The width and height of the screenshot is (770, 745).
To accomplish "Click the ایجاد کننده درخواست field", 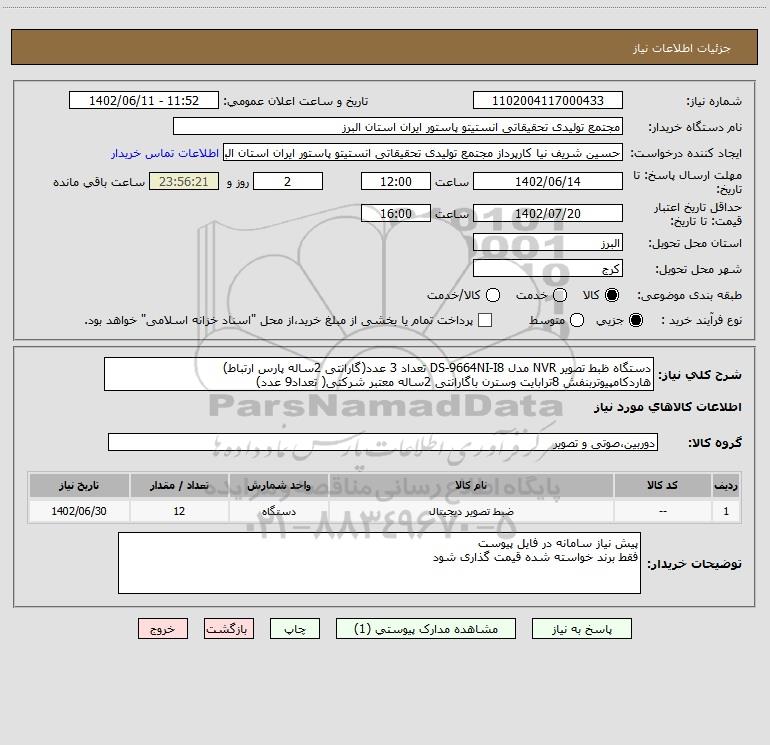I will (423, 153).
